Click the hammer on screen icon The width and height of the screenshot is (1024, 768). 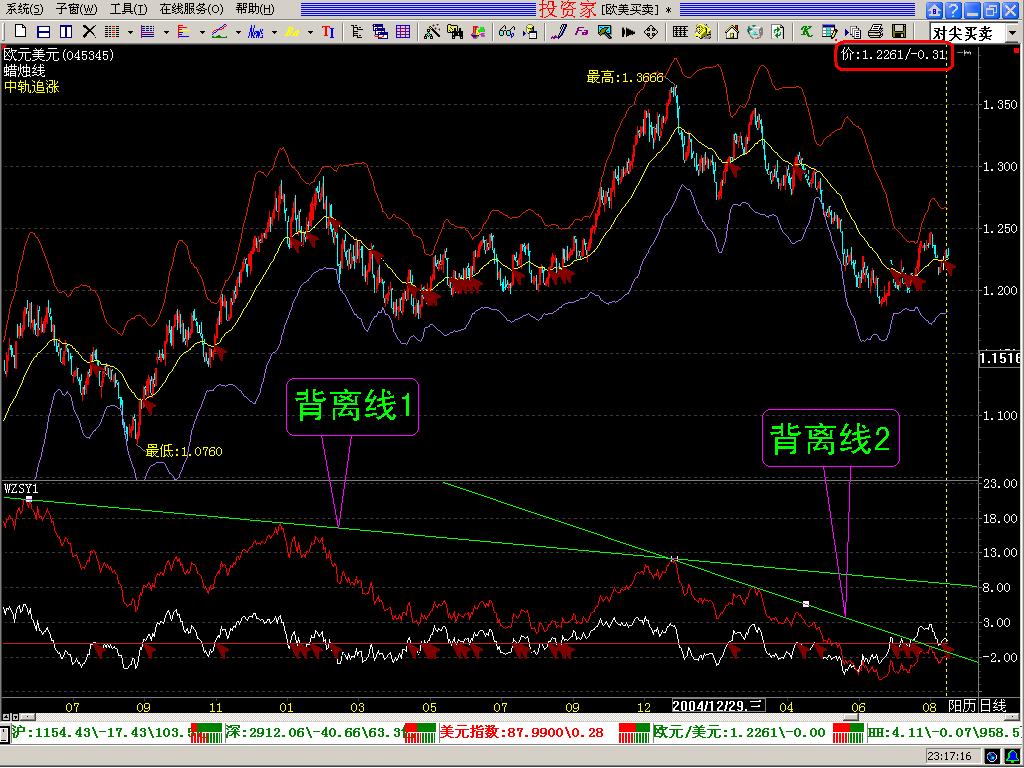pyautogui.click(x=605, y=31)
